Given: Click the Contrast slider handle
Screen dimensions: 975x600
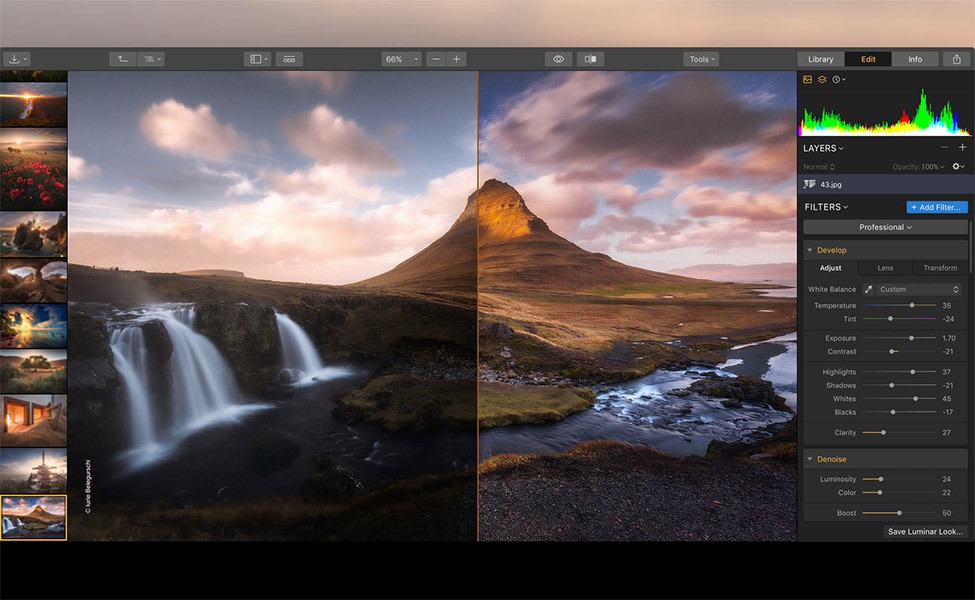Looking at the screenshot, I should tap(892, 352).
